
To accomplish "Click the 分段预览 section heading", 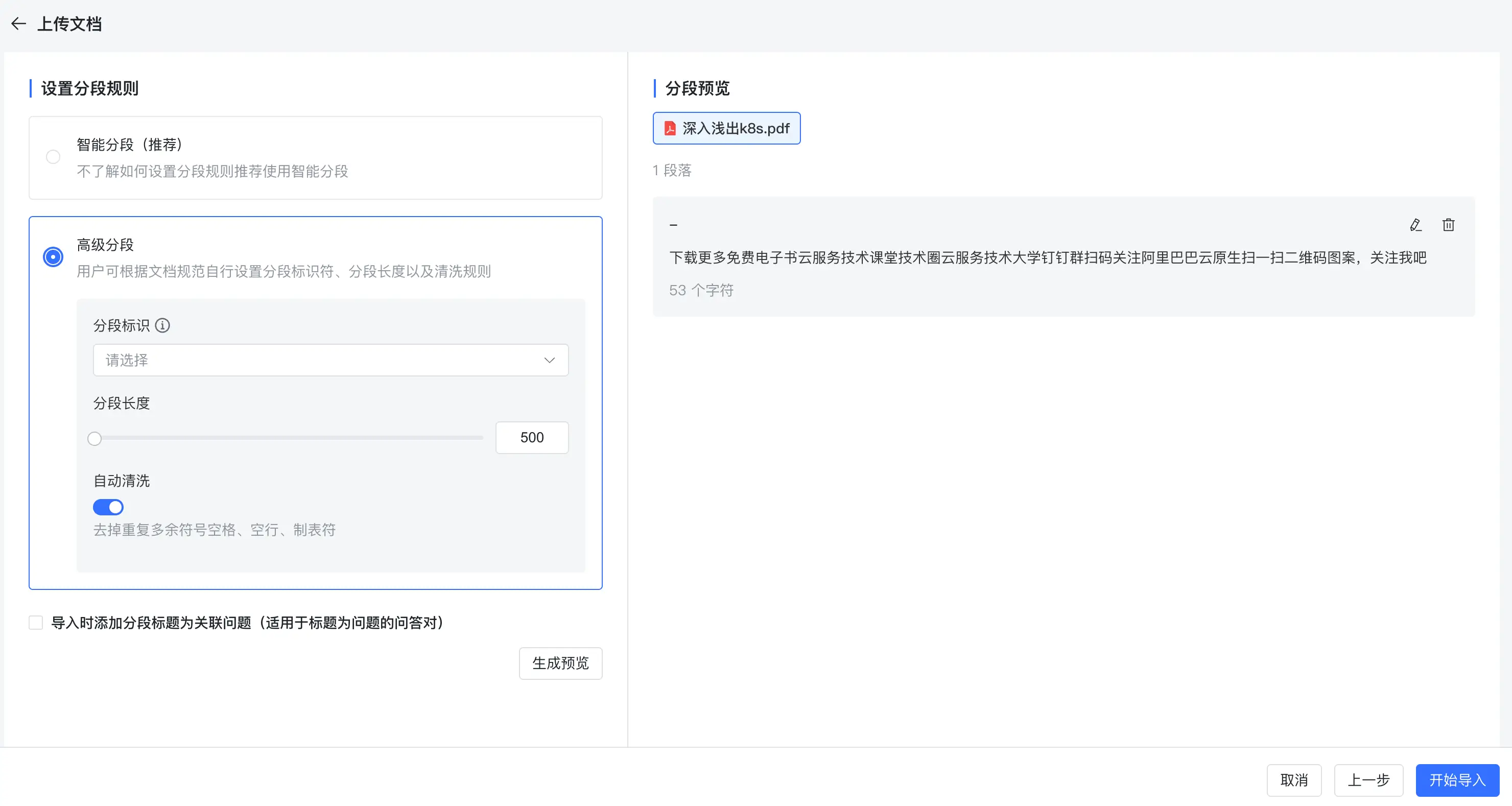I will coord(697,88).
